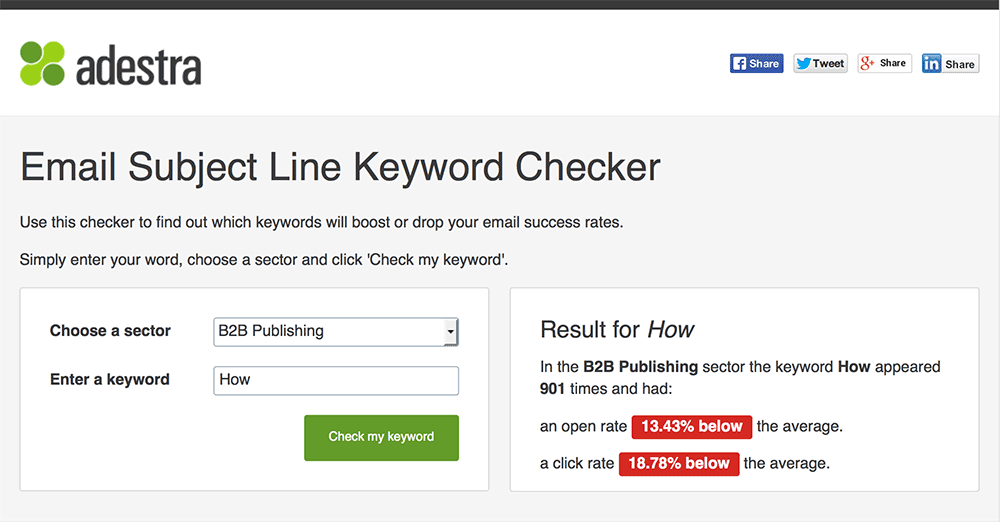Share using the Google+ button
1000x522 pixels.
click(x=885, y=63)
